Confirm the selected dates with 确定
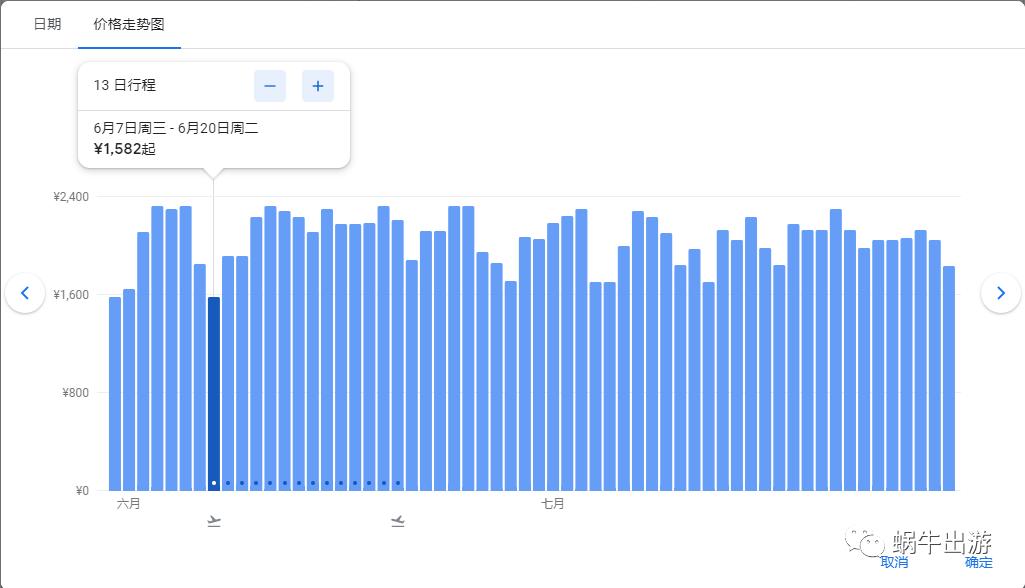 (978, 561)
